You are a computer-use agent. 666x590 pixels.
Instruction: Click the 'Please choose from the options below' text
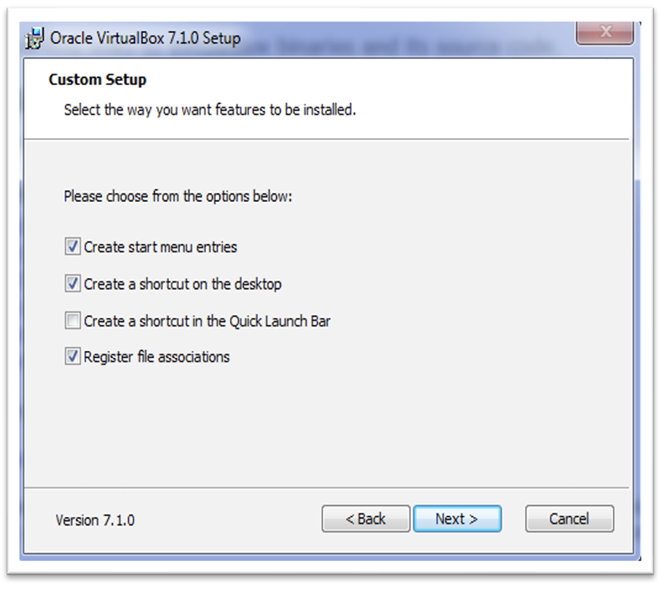coord(178,196)
